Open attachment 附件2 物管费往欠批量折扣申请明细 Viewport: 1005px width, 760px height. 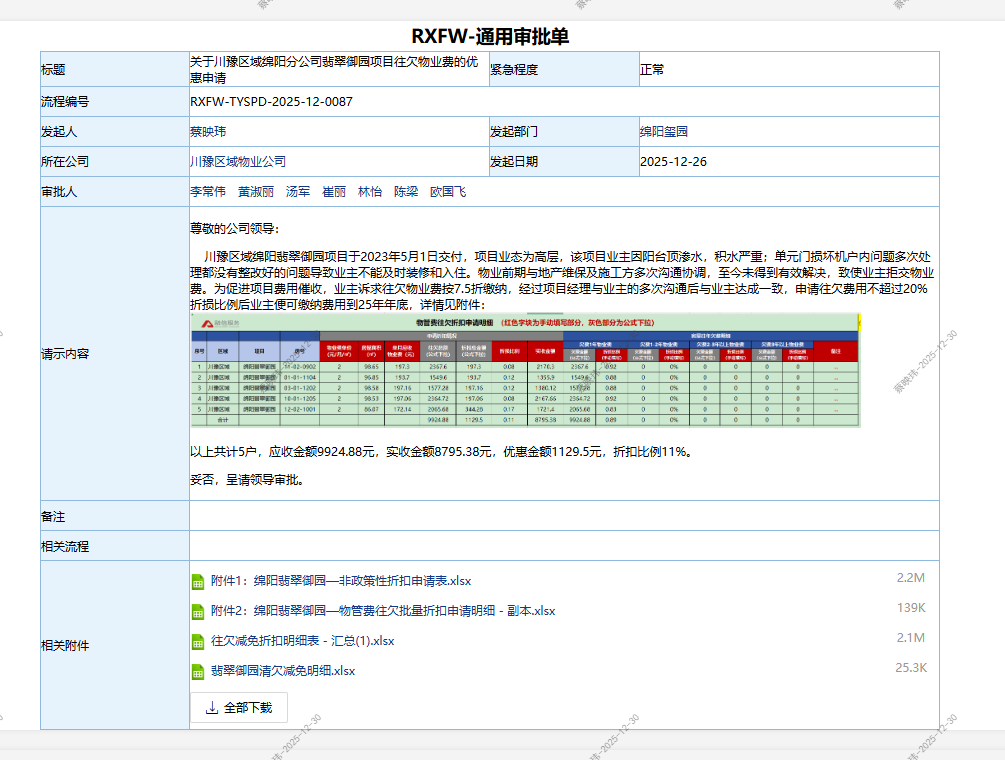click(382, 611)
